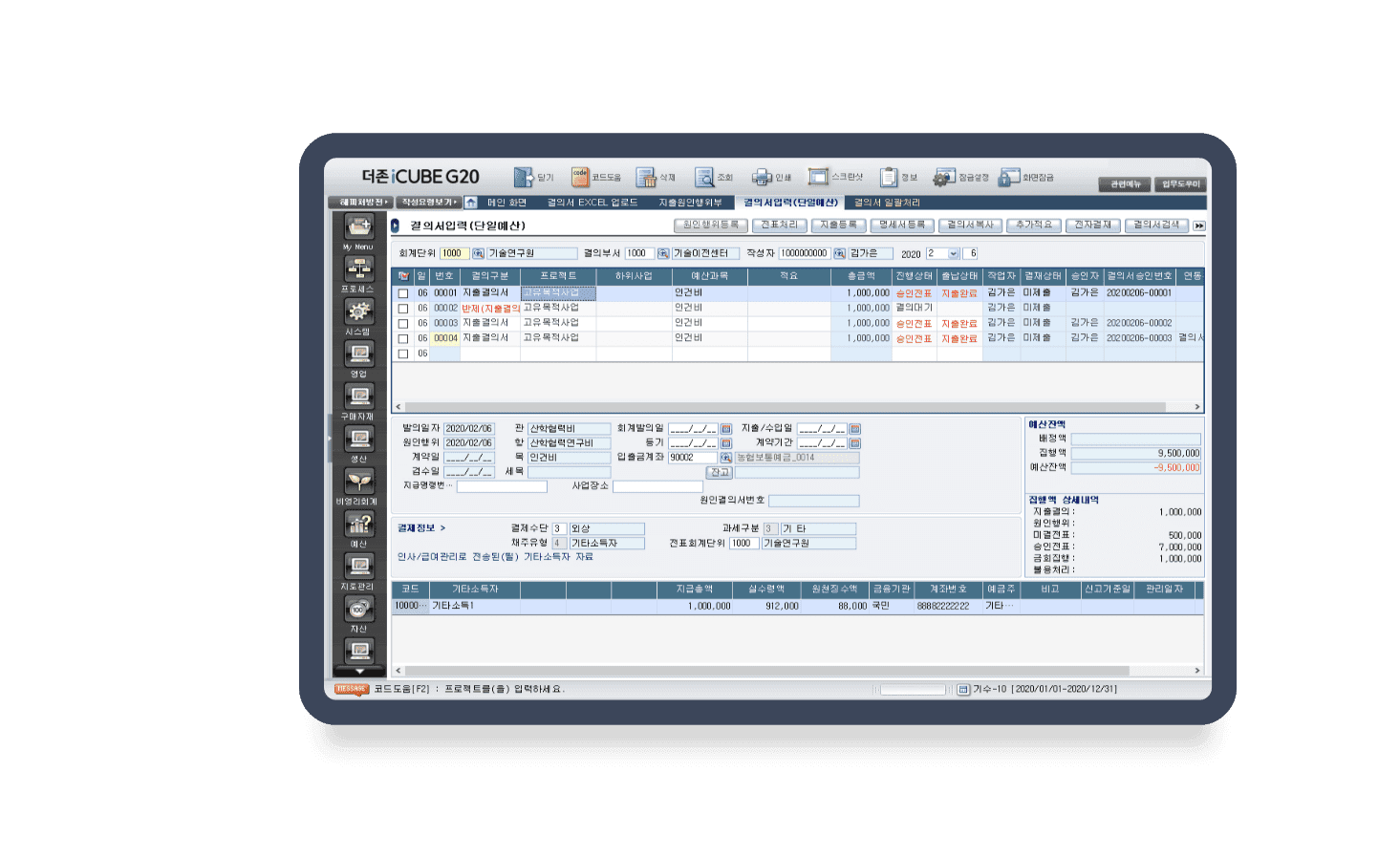Open the month dropdown next to 2020
Viewport: 1400px width, 858px height.
(953, 253)
